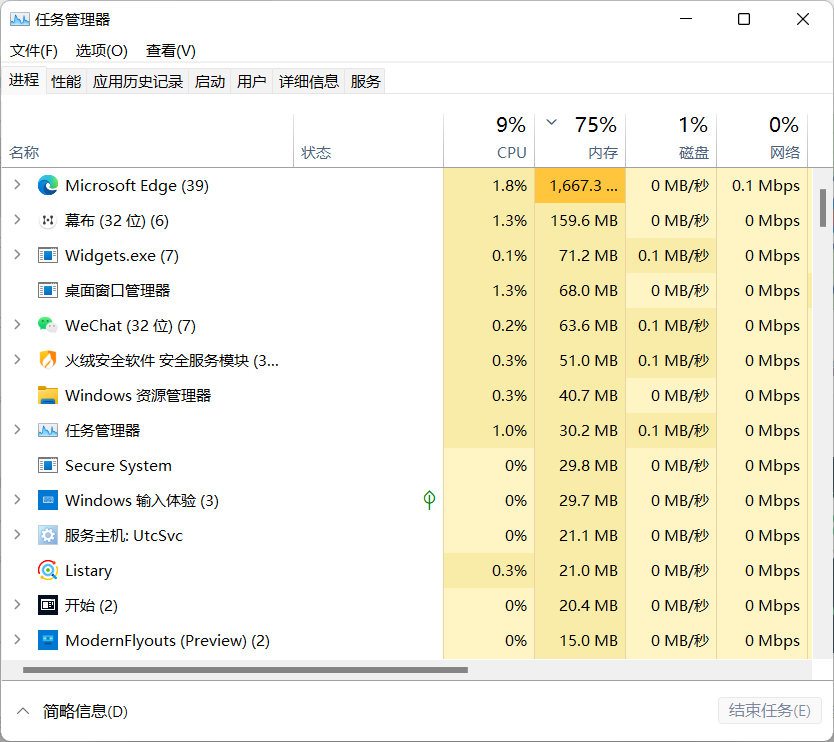Click the 71.2 MB memory value
834x742 pixels.
coord(588,255)
